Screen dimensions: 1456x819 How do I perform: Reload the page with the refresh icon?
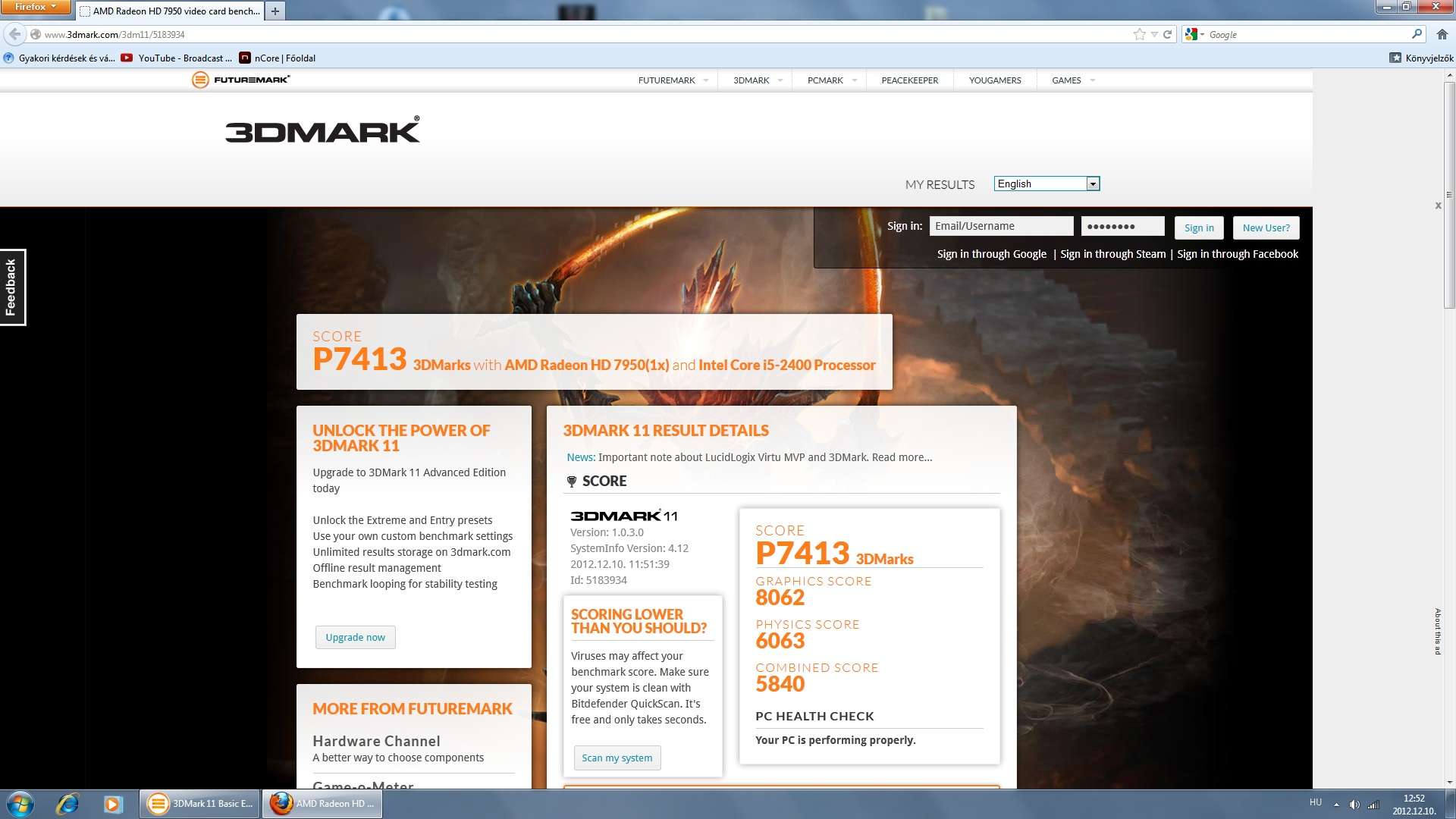click(x=1168, y=34)
